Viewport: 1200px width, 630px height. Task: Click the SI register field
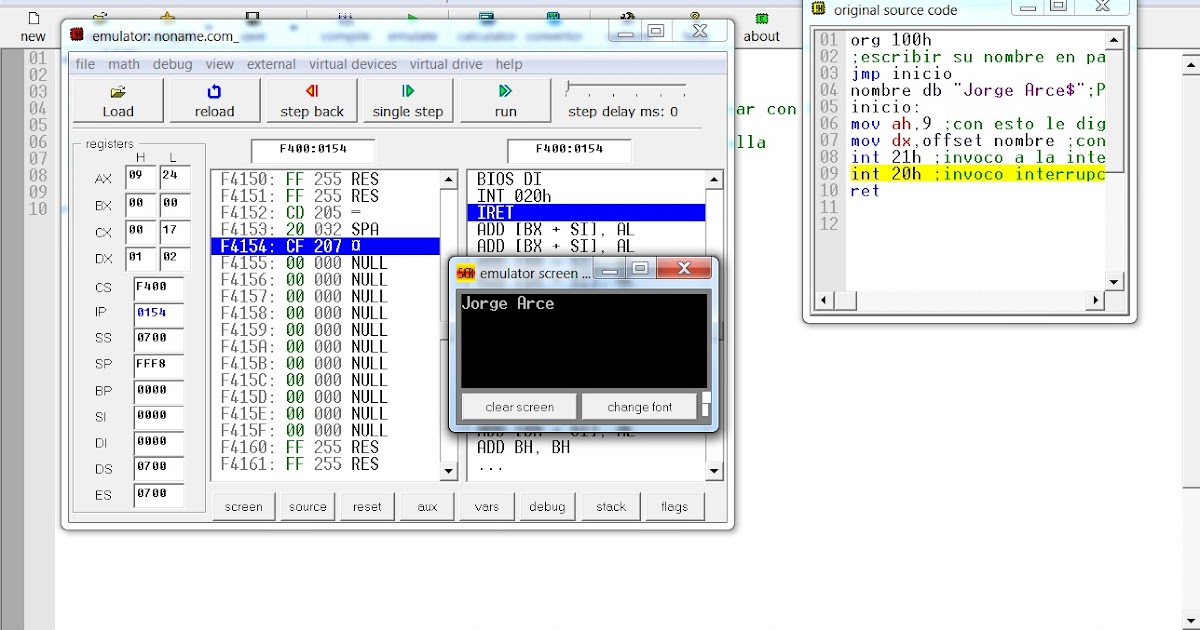[x=159, y=417]
